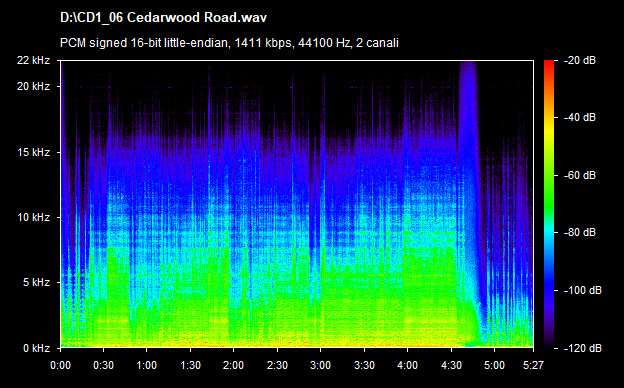Click the '5:00' time axis label
Viewport: 624px width, 388px height.
[x=495, y=365]
